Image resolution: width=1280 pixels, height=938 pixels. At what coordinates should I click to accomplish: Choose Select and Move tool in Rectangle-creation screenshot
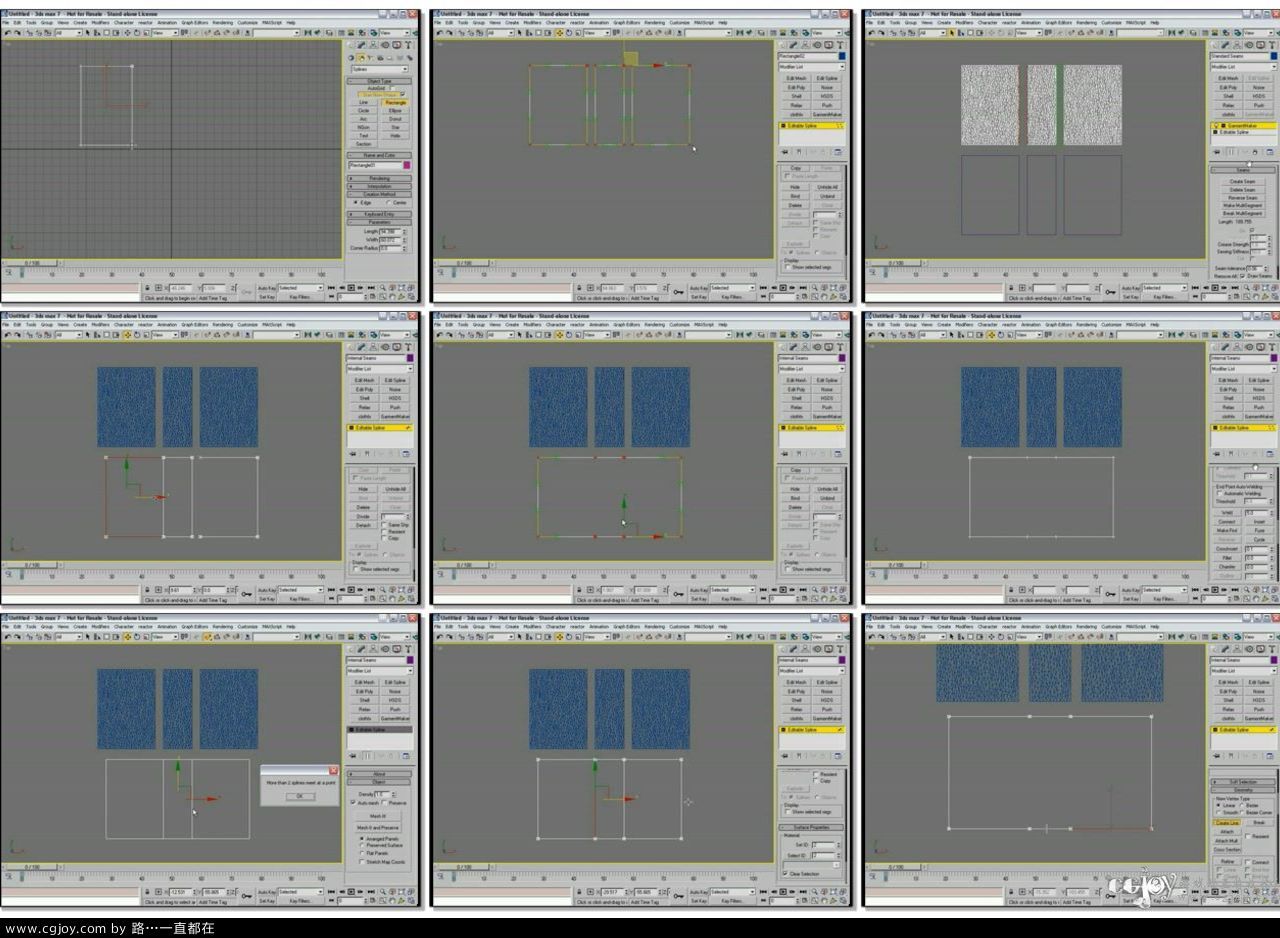pos(127,32)
